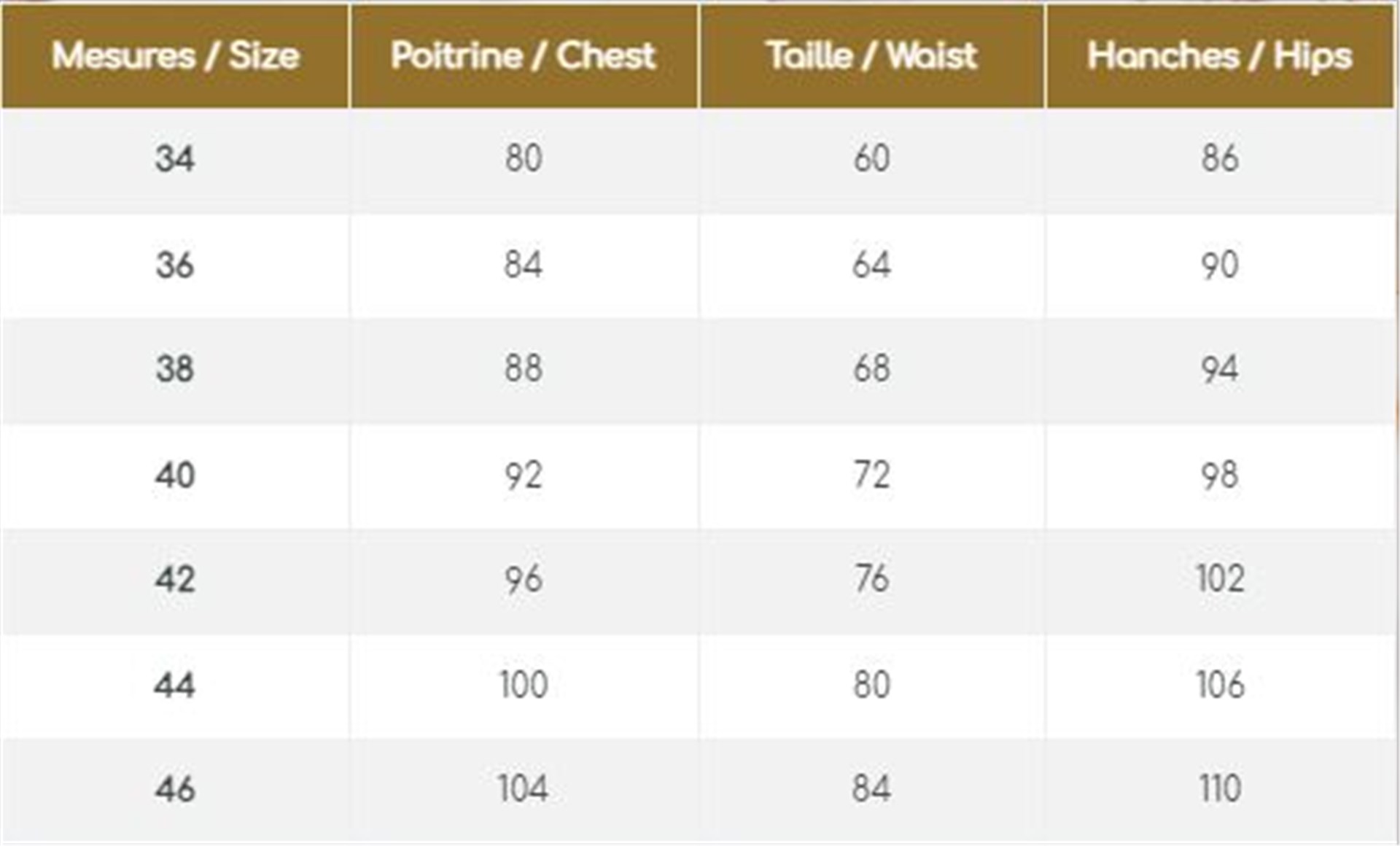Select the waist value 68 for size 38
Screen dimensions: 1400x846
871,369
